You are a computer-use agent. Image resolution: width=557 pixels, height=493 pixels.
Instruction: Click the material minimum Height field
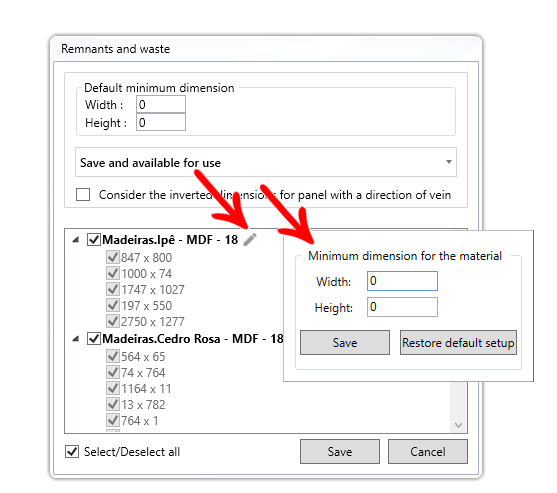(x=402, y=307)
